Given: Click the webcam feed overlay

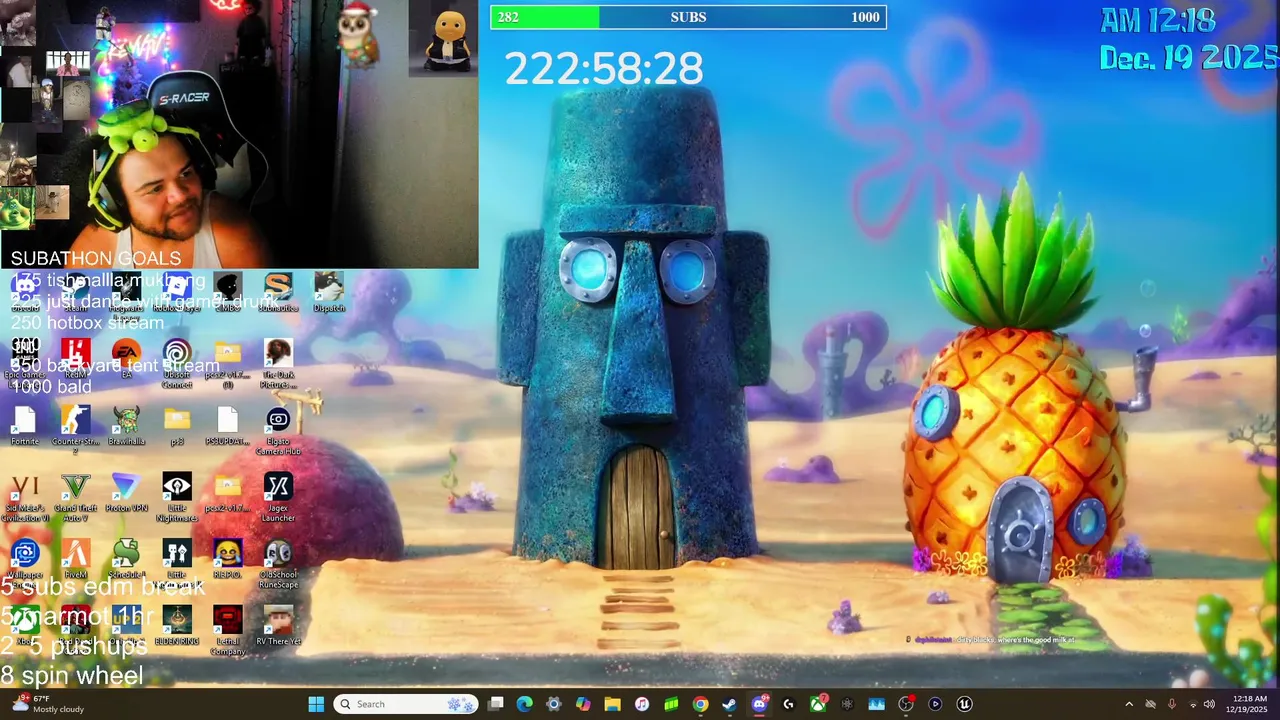Looking at the screenshot, I should 239,134.
